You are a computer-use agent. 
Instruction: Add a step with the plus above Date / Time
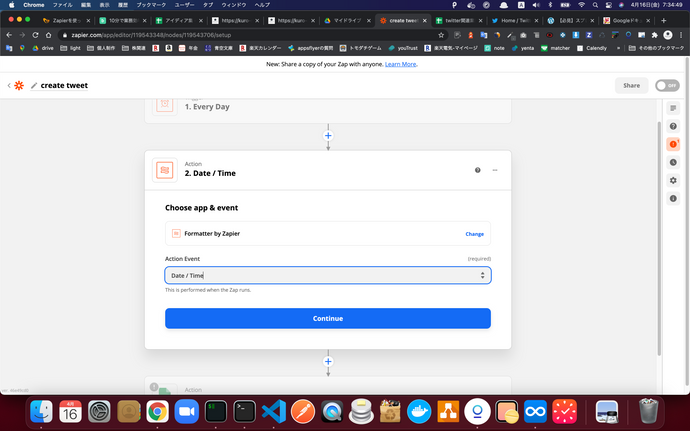point(328,136)
